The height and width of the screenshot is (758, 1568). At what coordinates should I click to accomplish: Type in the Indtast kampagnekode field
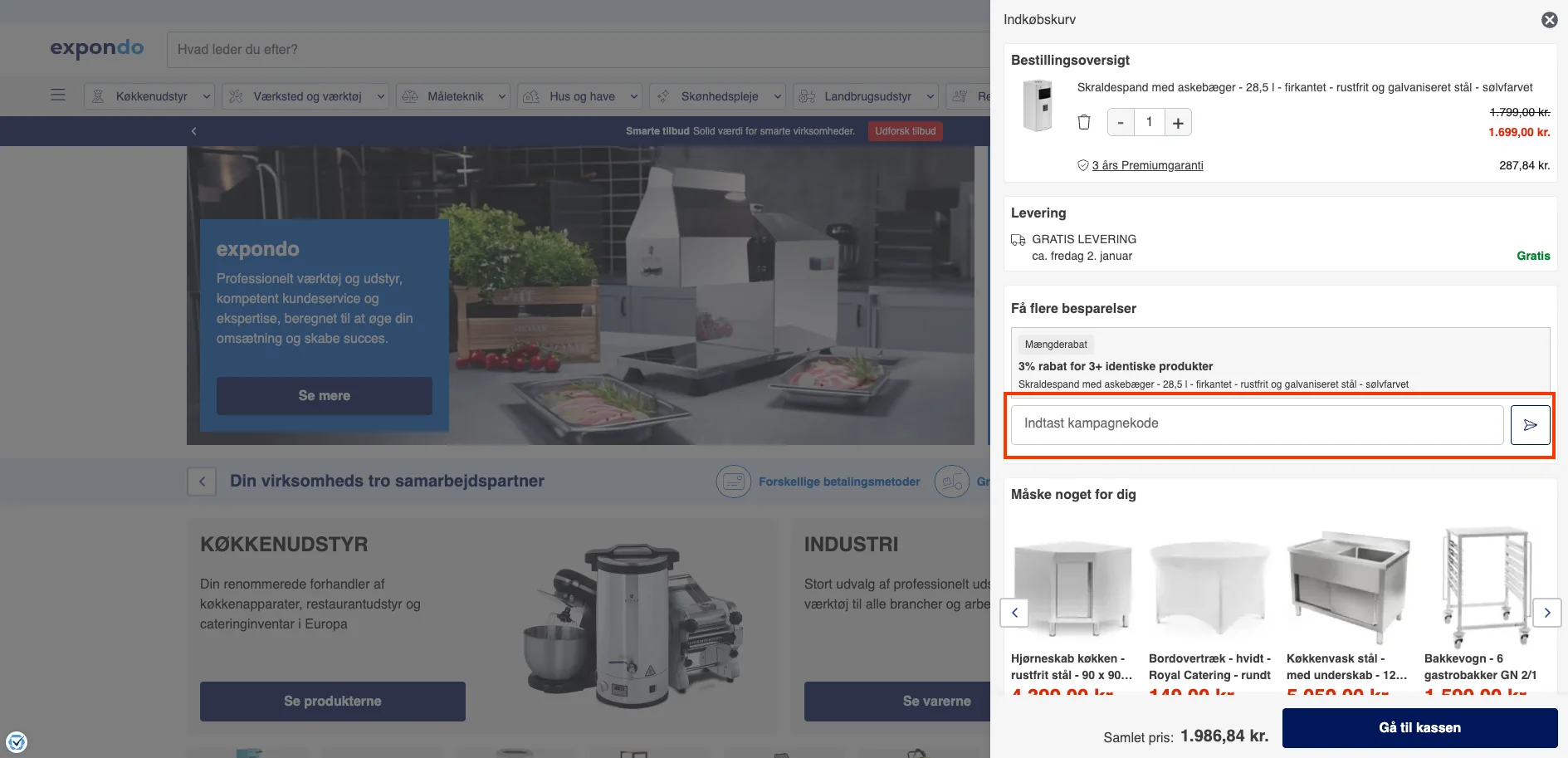pyautogui.click(x=1257, y=424)
